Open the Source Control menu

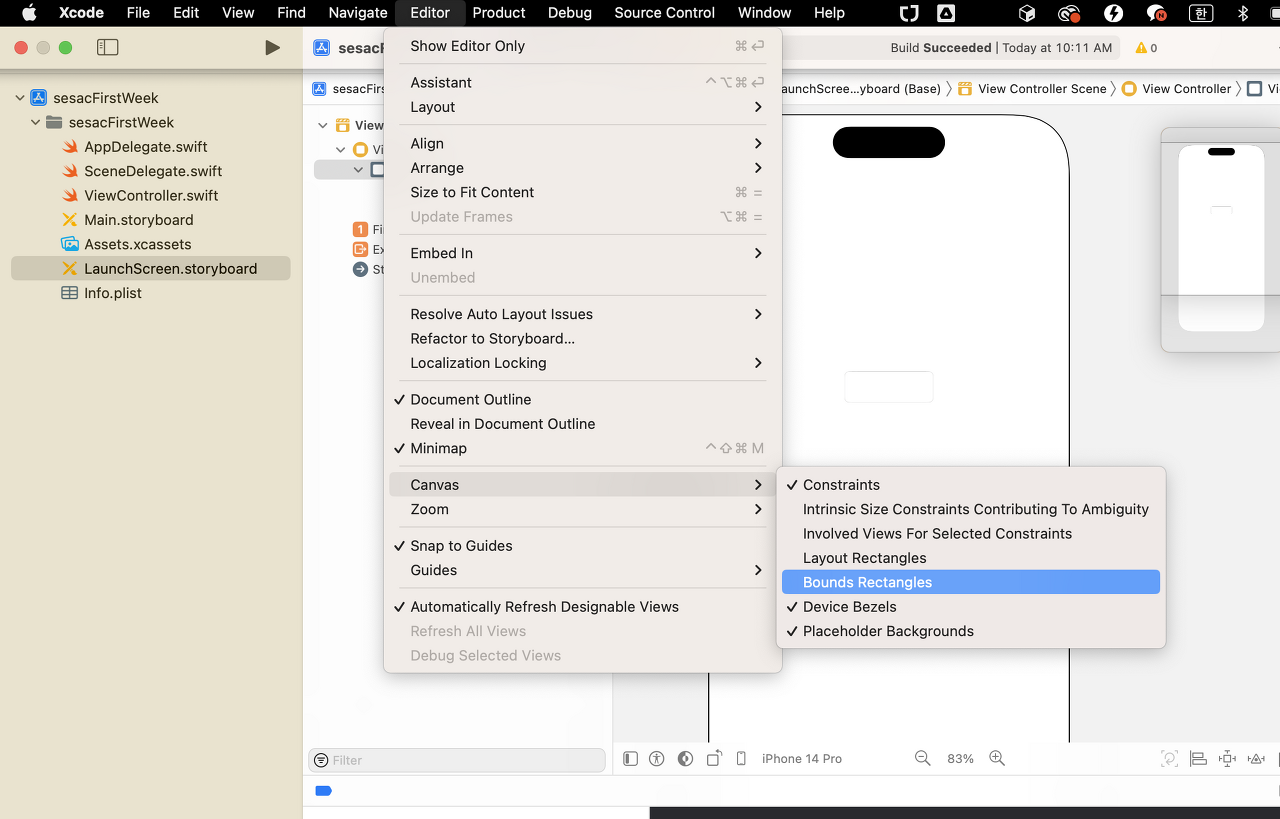point(665,13)
